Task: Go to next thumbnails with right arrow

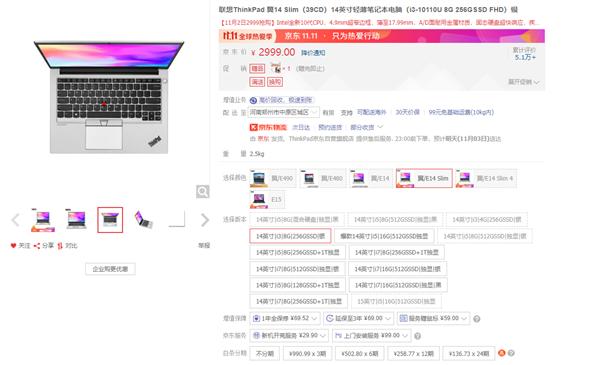Action: click(x=205, y=220)
